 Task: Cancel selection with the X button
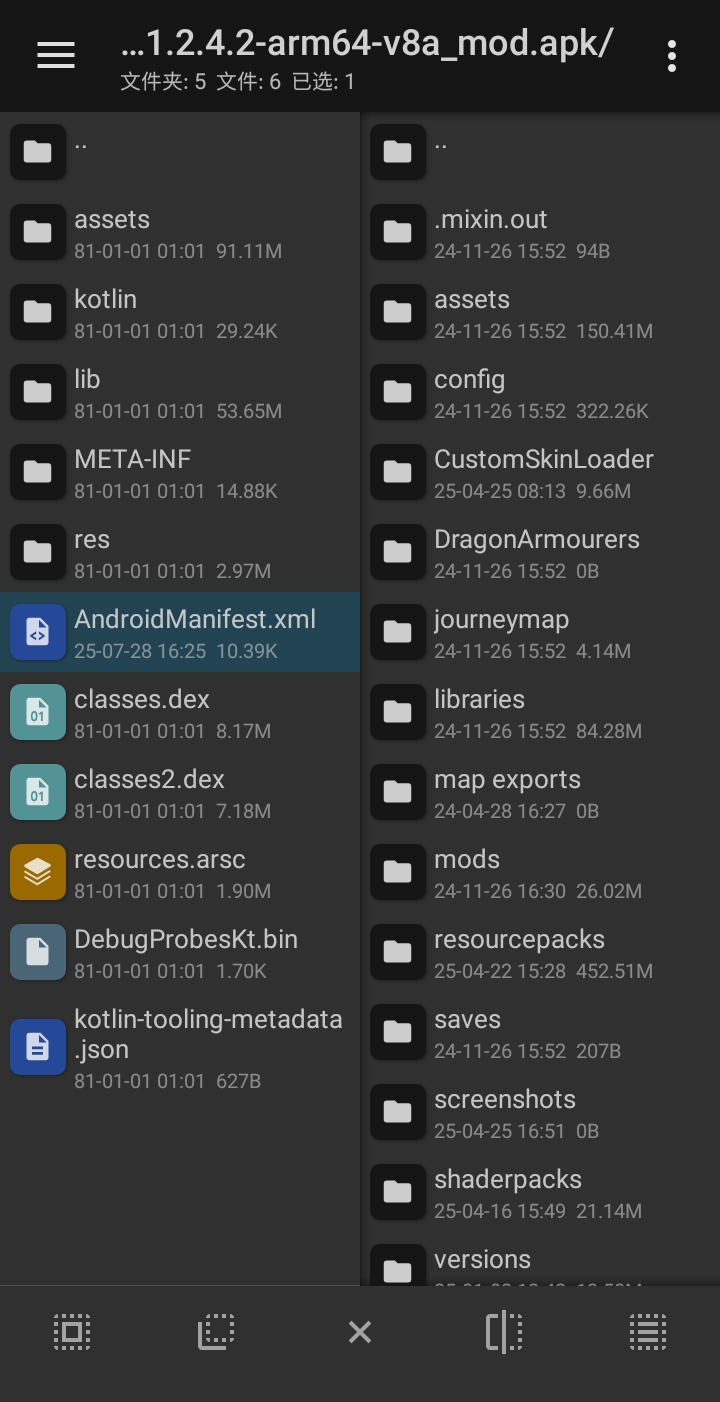(x=359, y=1332)
